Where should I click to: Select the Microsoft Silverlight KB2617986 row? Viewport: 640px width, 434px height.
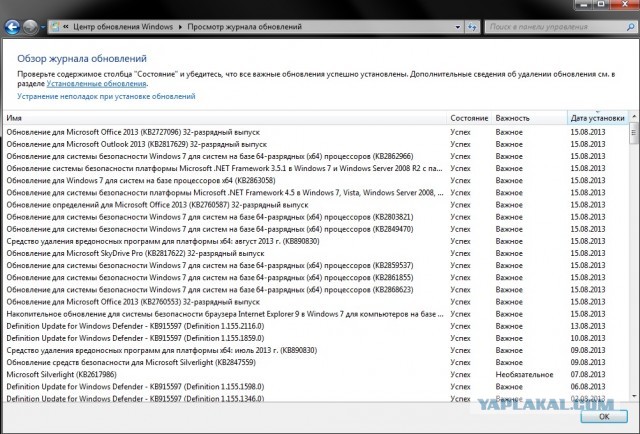coord(316,375)
